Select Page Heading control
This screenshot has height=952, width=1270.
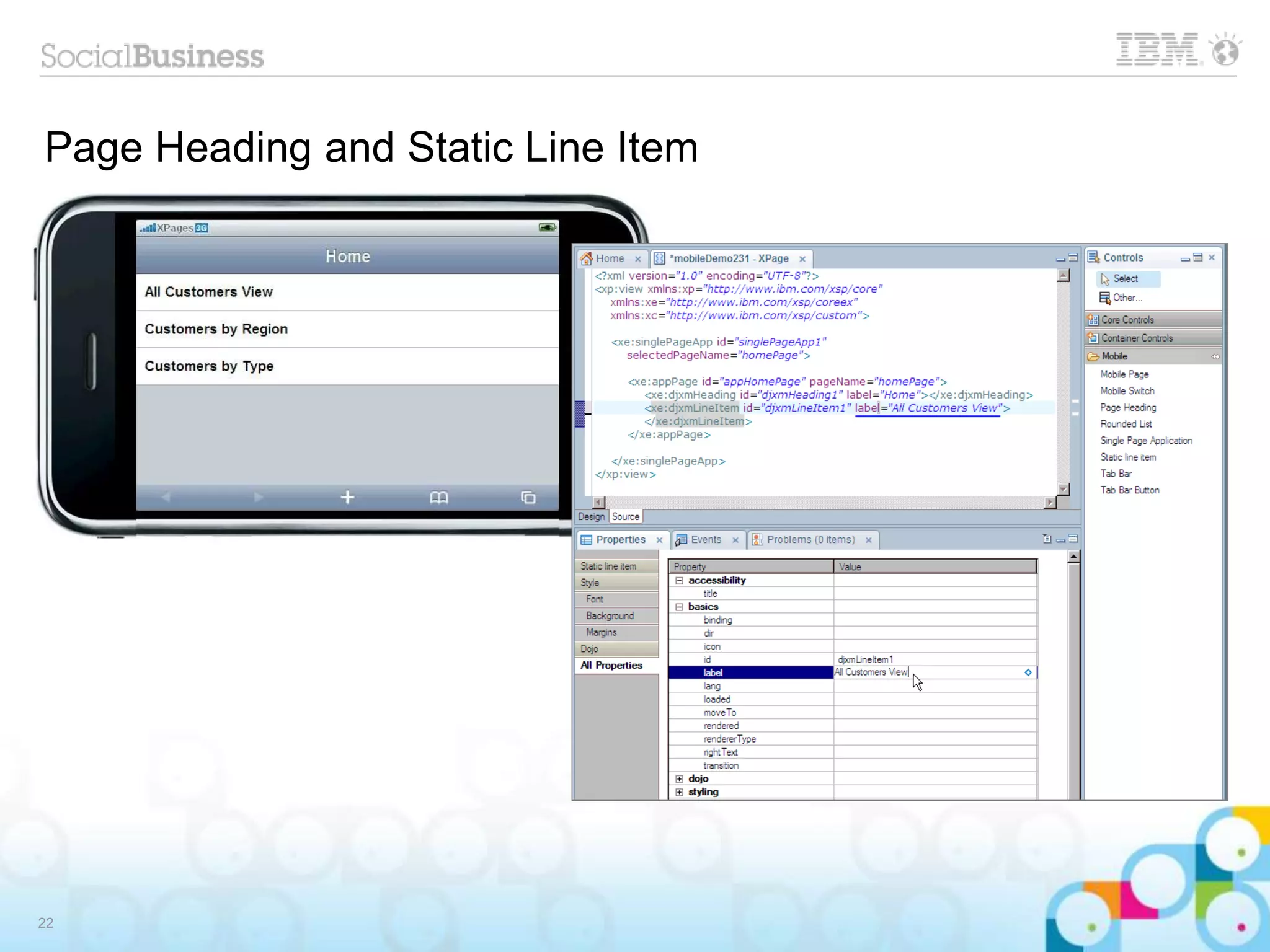(x=1128, y=408)
